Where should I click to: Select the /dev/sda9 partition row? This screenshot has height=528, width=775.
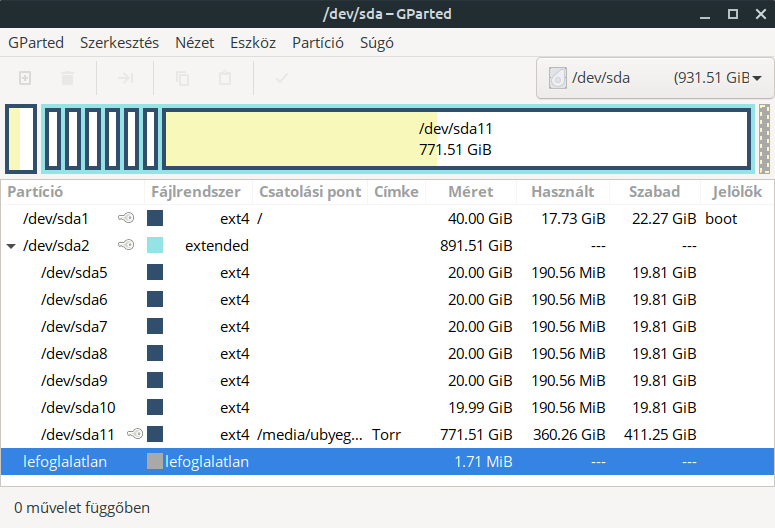pos(388,380)
